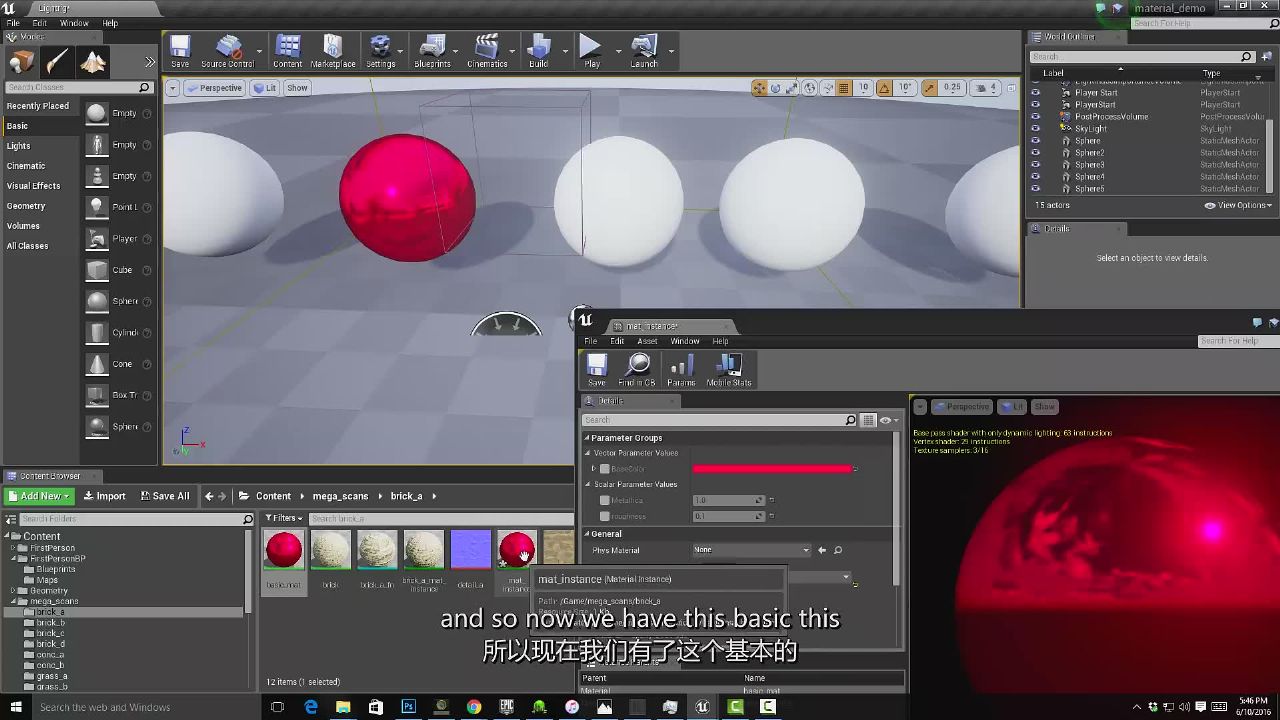Toggle Params in material instance toolbar
1280x720 pixels.
(x=681, y=370)
